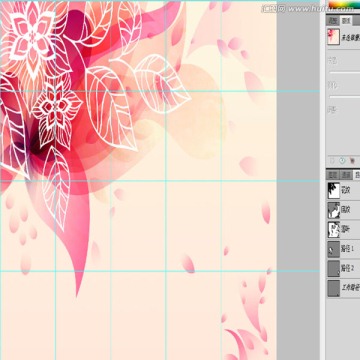Select the 路径 1 path
Screen dimensions: 360x360
point(344,249)
